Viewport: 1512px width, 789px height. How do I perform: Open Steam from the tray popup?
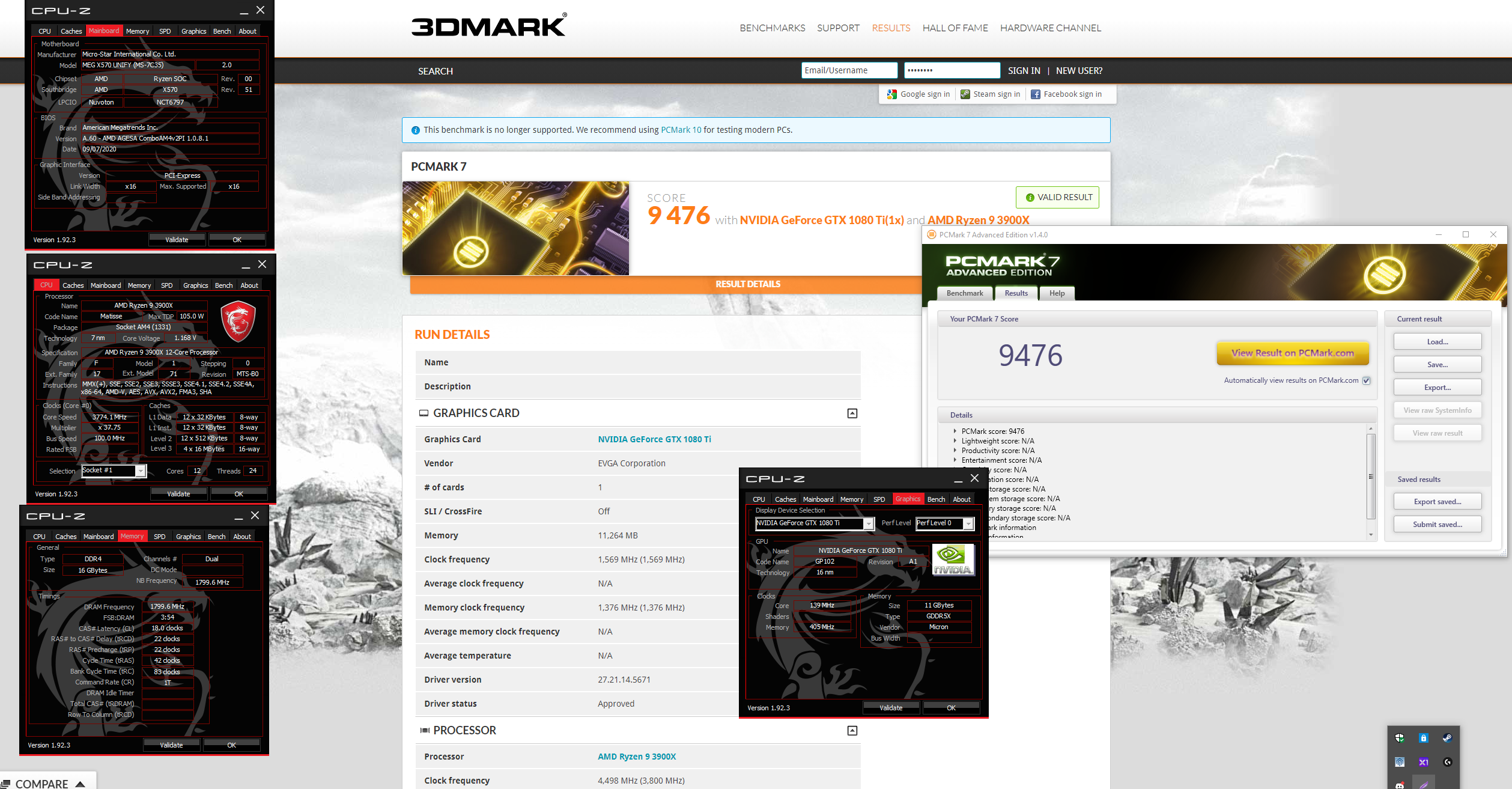tap(1447, 738)
